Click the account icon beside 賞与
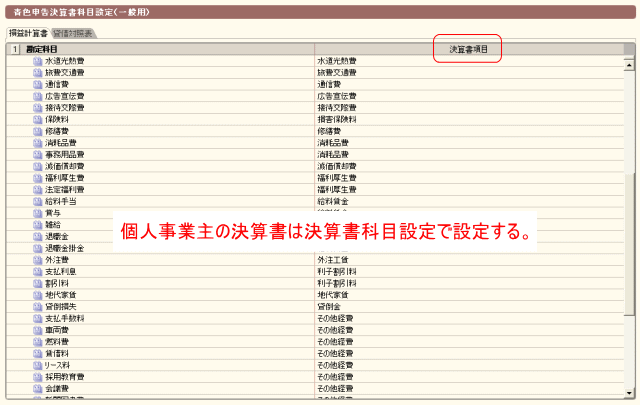This screenshot has height=405, width=640. 38,213
